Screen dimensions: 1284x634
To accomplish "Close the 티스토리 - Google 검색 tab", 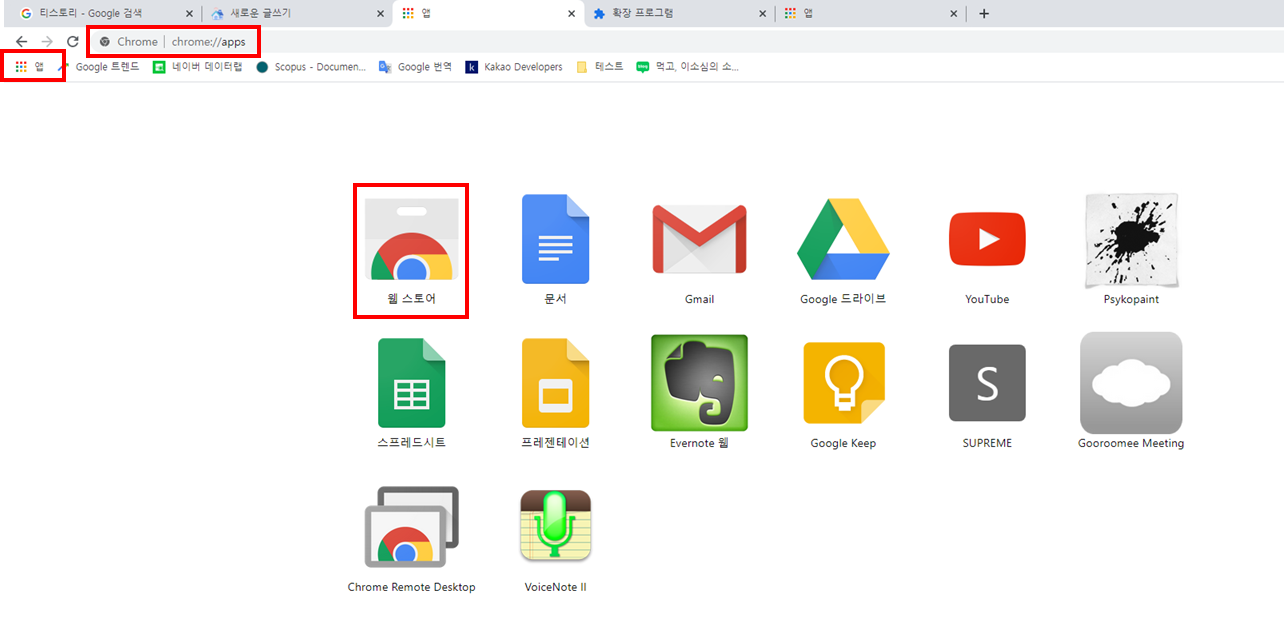I will [189, 14].
